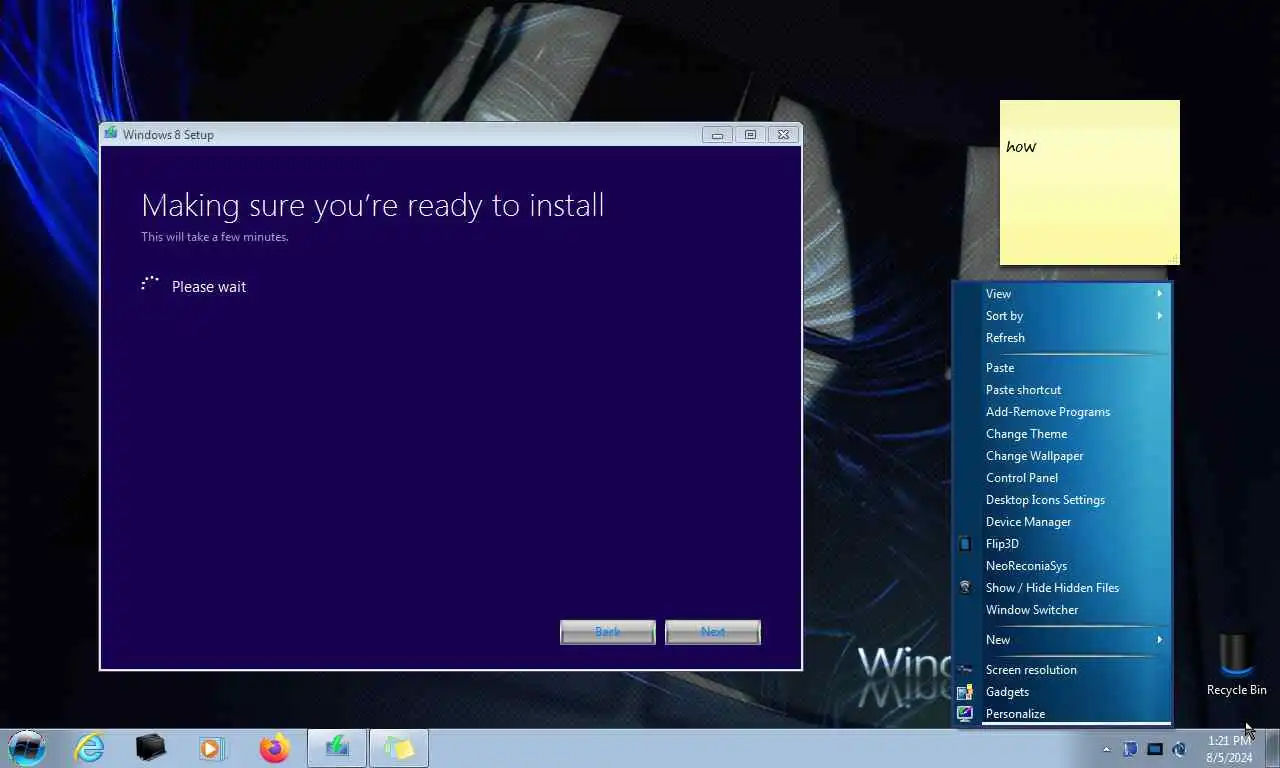The height and width of the screenshot is (768, 1280).
Task: Click the "Making sure you're ready to install" heading
Action: click(x=373, y=206)
